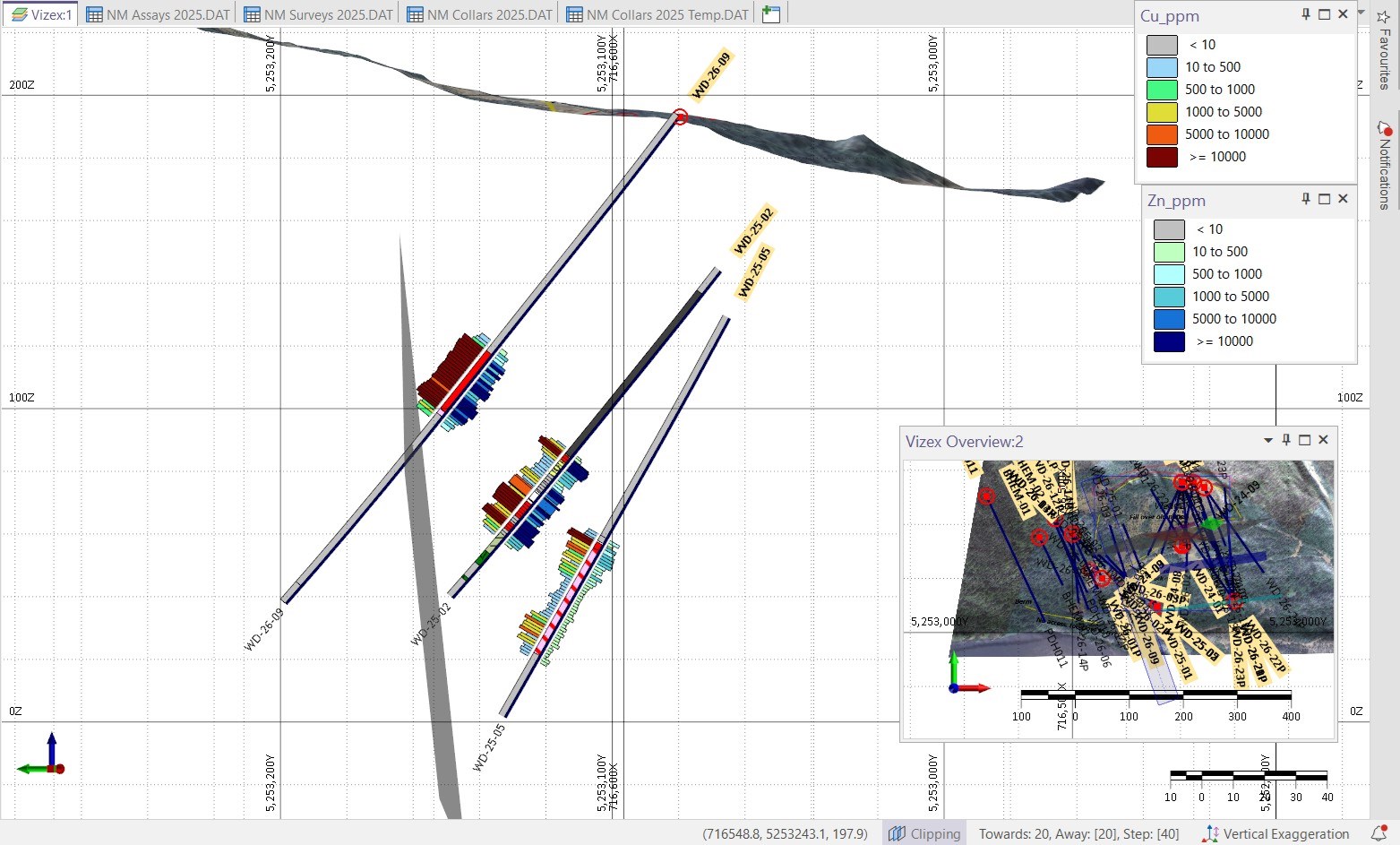Open the Notifications side panel
Viewport: 1400px width, 845px height.
(1385, 166)
